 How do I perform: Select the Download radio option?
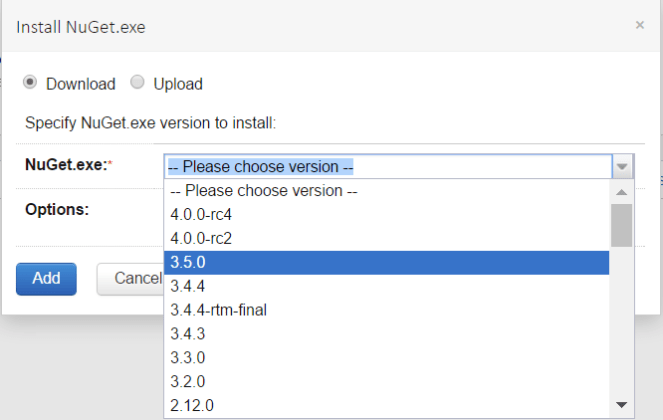click(x=31, y=83)
